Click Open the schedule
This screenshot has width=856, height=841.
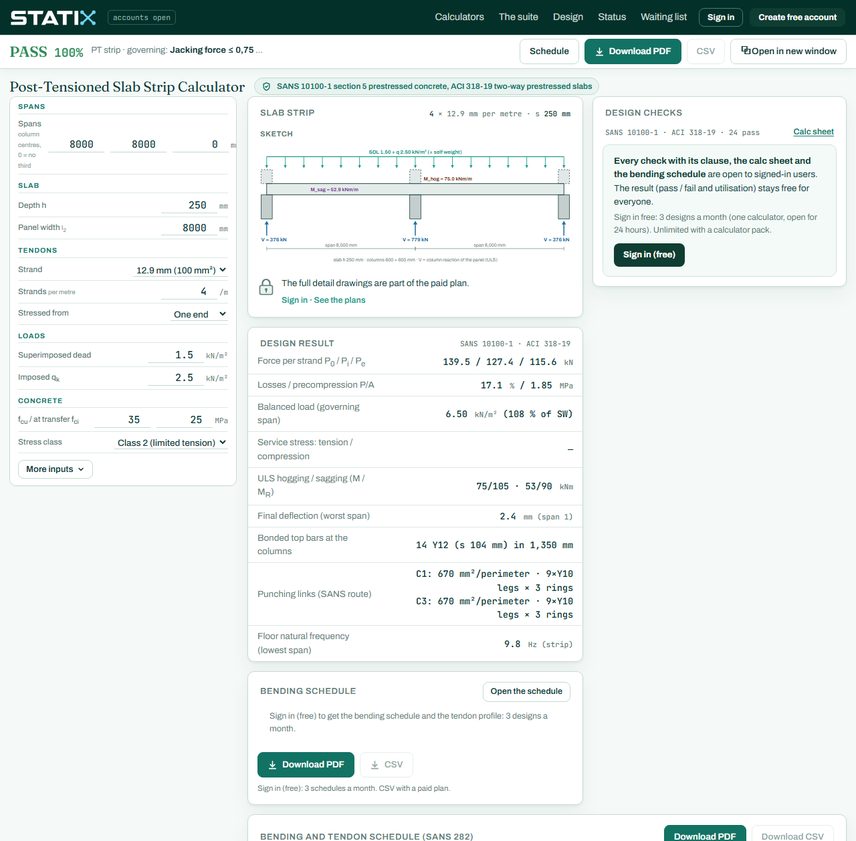coord(526,691)
